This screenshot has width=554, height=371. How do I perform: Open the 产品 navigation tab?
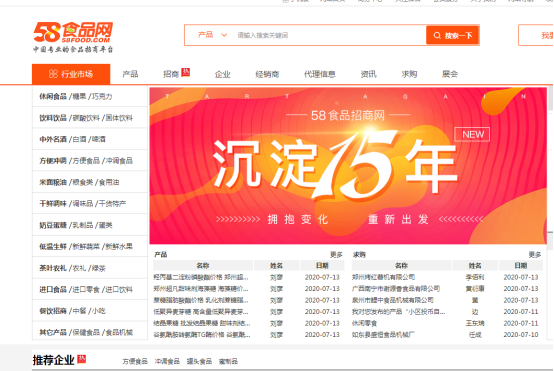click(130, 74)
